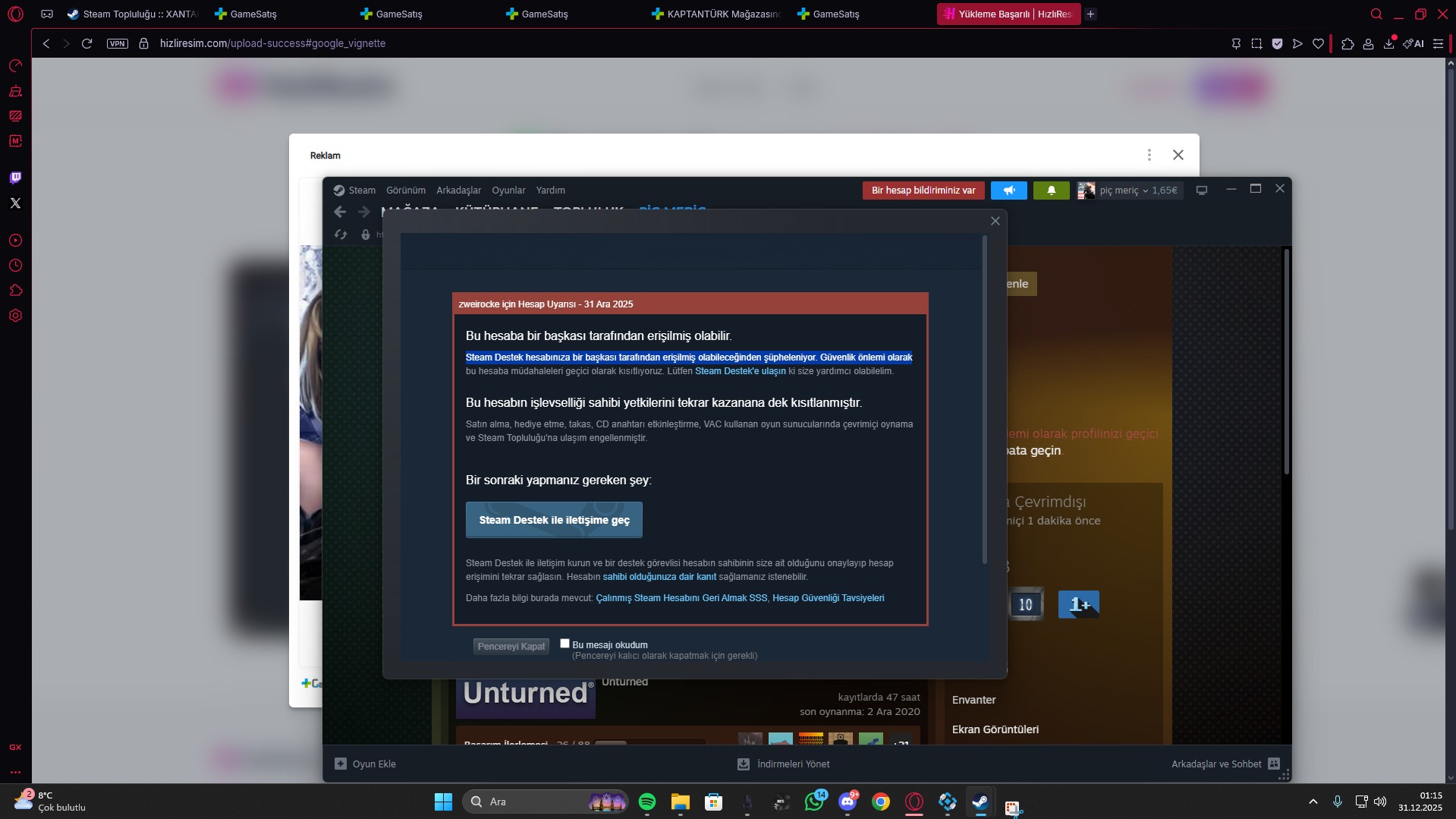The width and height of the screenshot is (1456, 819).
Task: Click the taskbar search box 'Ara'
Action: coord(545,802)
